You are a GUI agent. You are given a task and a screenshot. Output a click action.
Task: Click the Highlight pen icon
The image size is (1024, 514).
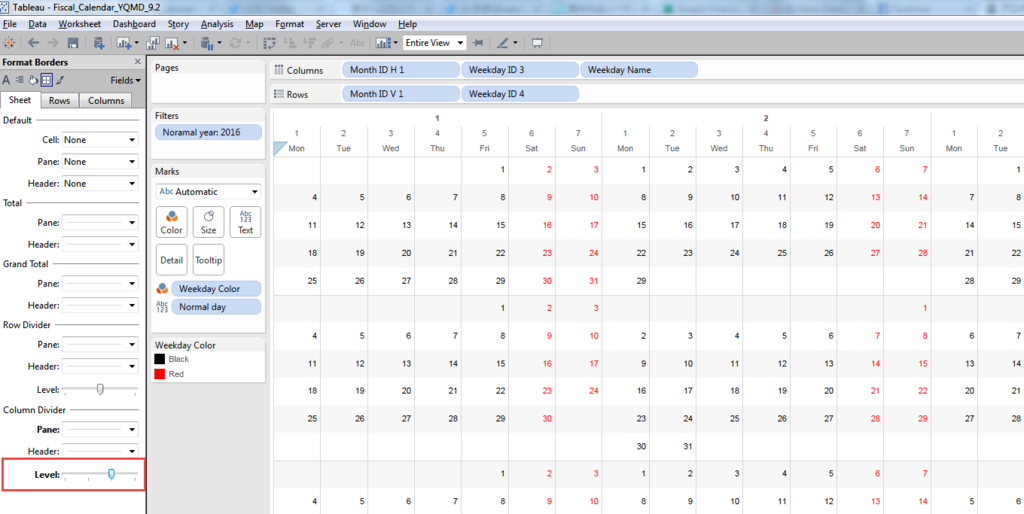coord(503,43)
